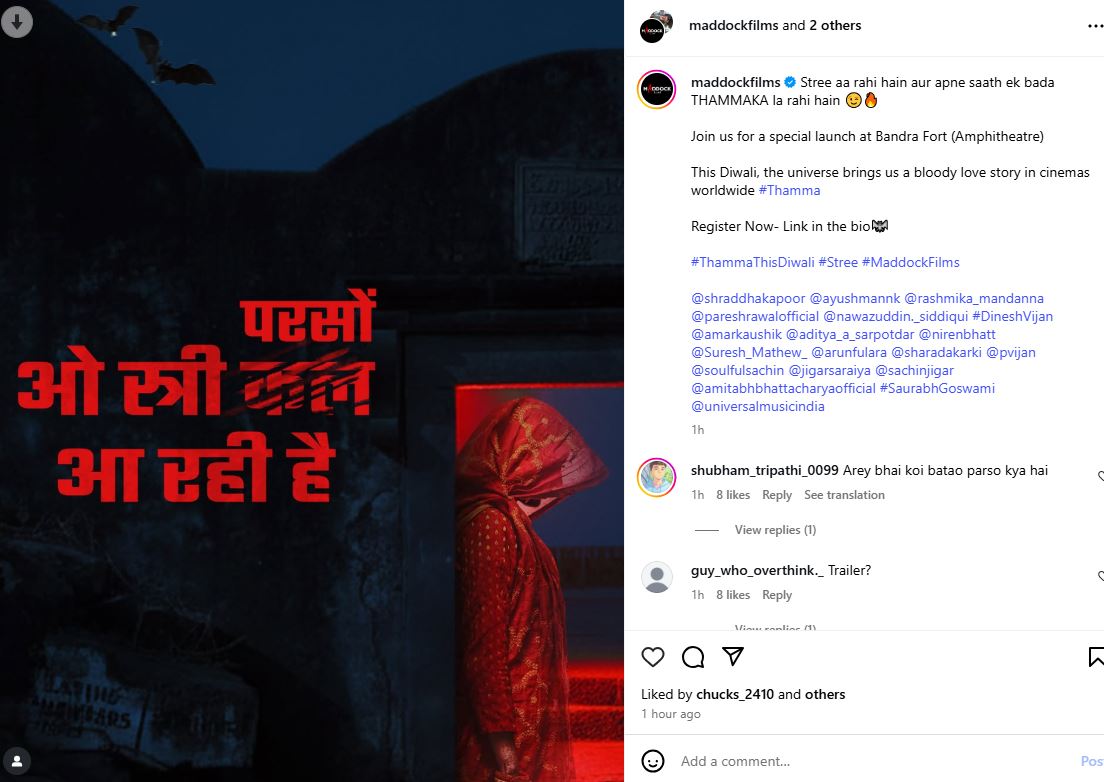
Task: Click Post button to submit comment
Action: click(x=1092, y=761)
